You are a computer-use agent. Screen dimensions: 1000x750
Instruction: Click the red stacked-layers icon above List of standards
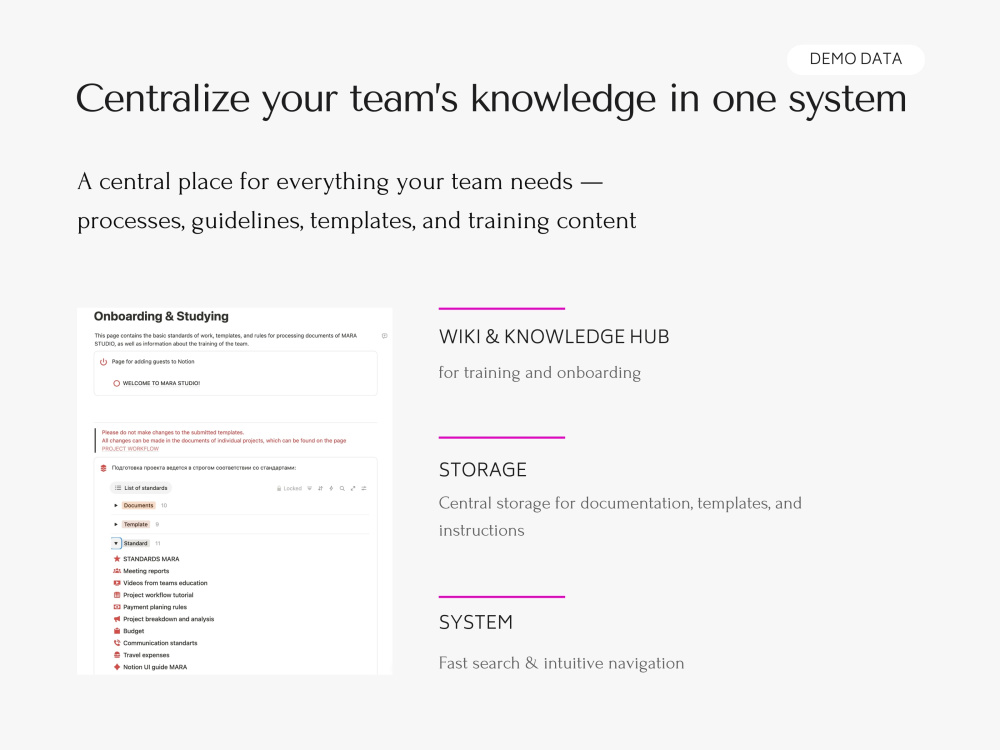pyautogui.click(x=103, y=468)
